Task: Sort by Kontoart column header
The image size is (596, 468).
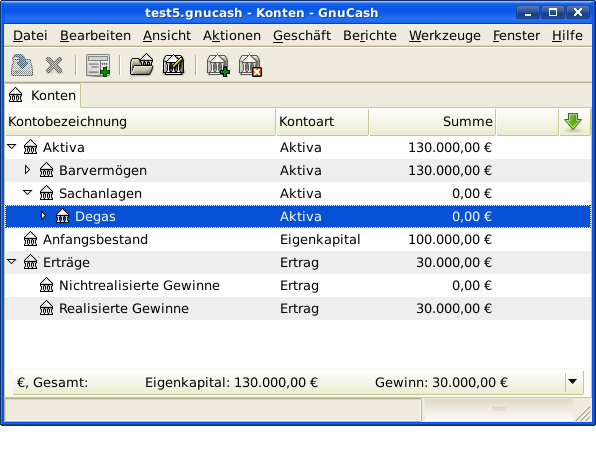Action: click(322, 122)
